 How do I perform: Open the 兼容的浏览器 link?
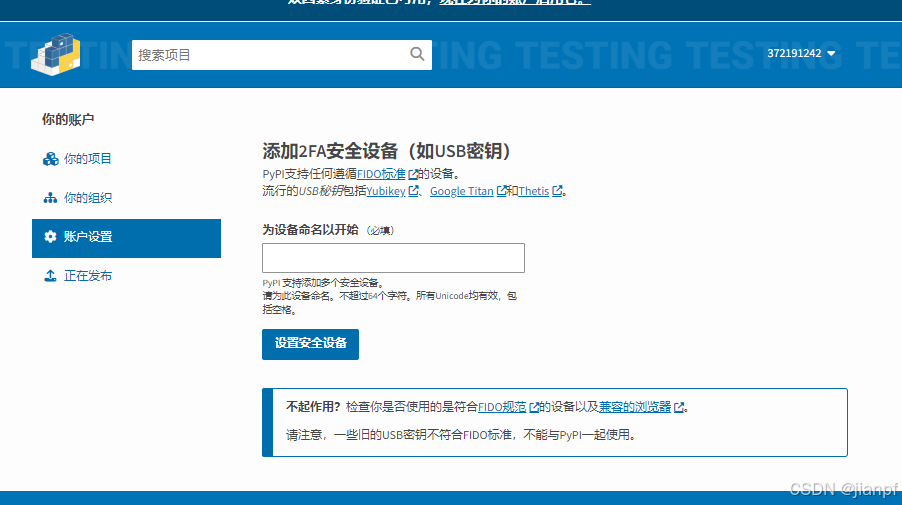tap(635, 407)
